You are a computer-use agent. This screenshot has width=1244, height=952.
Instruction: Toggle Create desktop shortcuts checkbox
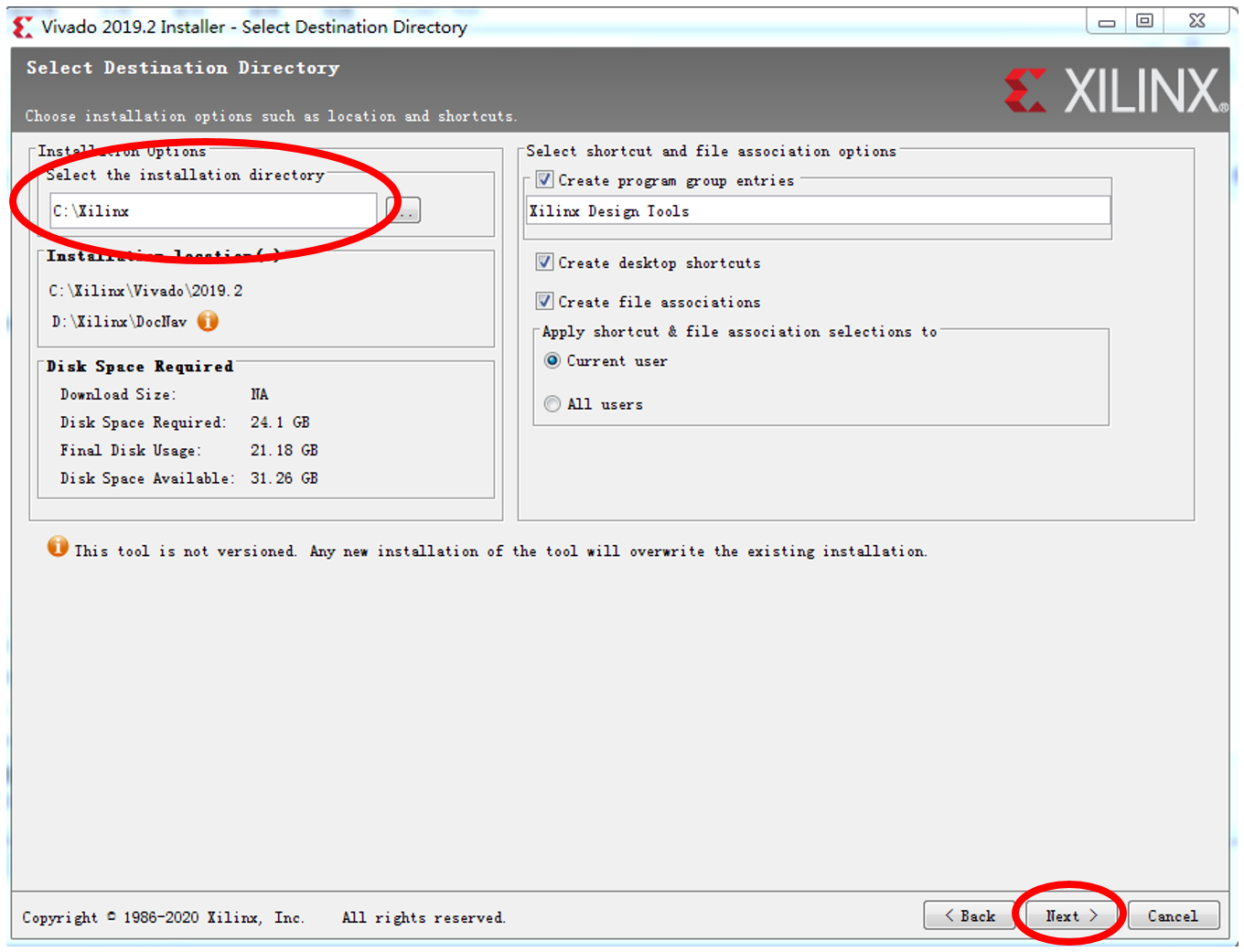click(x=544, y=262)
